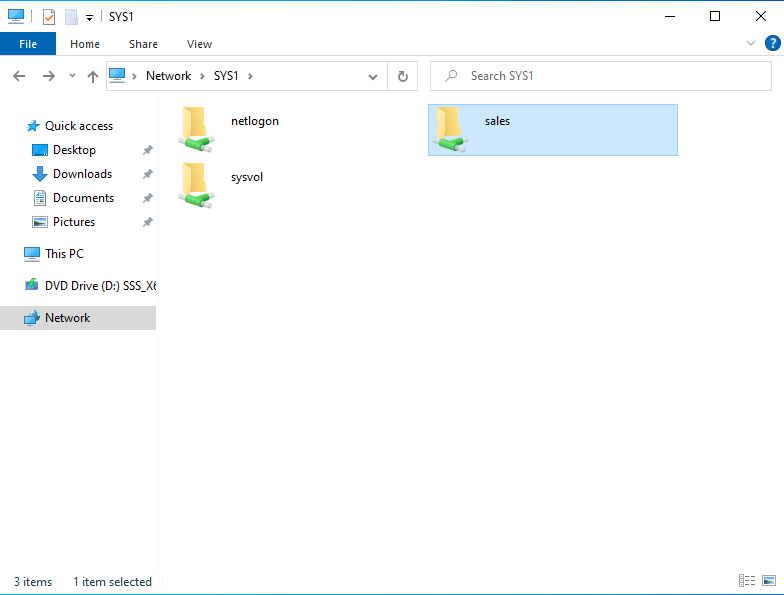Open the sales shared folder icon
784x595 pixels.
pyautogui.click(x=450, y=129)
